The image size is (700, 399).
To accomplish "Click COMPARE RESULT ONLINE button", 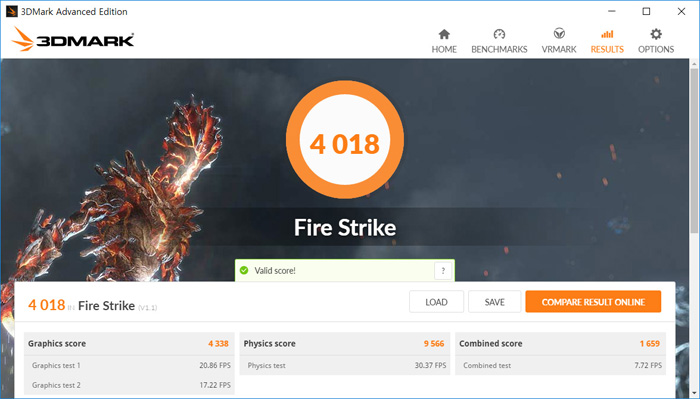I will click(x=593, y=302).
